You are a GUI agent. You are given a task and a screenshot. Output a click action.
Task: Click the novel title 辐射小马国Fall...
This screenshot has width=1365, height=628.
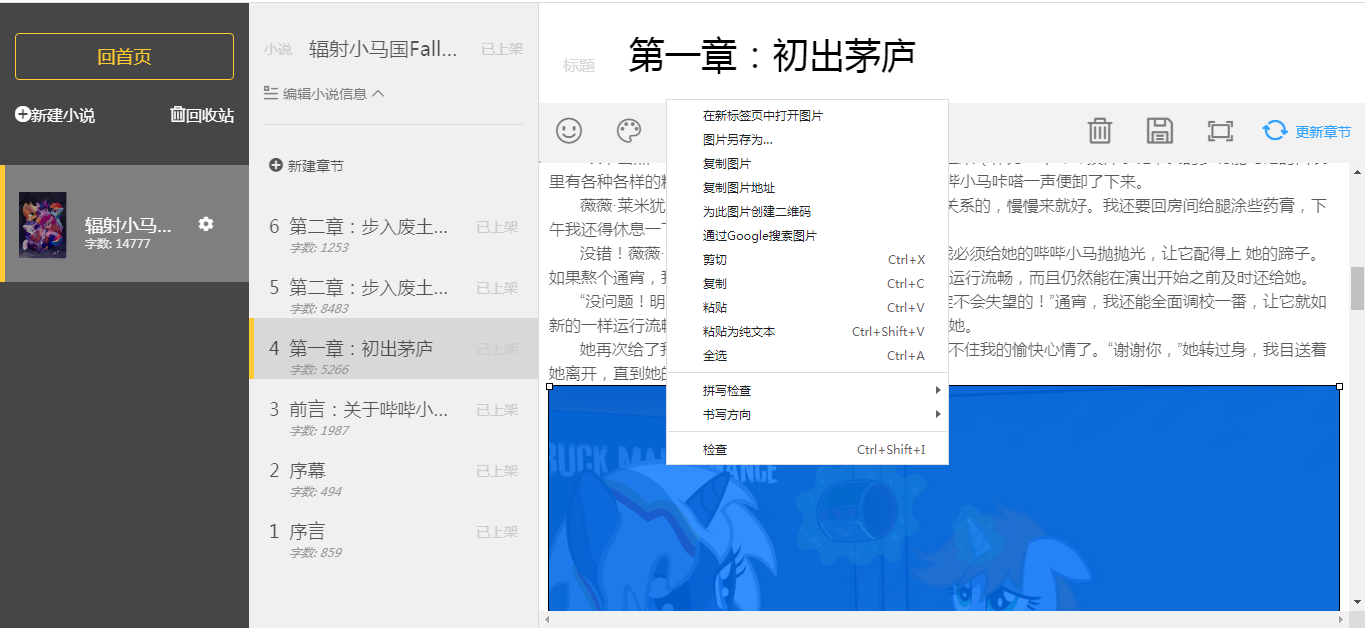click(383, 49)
